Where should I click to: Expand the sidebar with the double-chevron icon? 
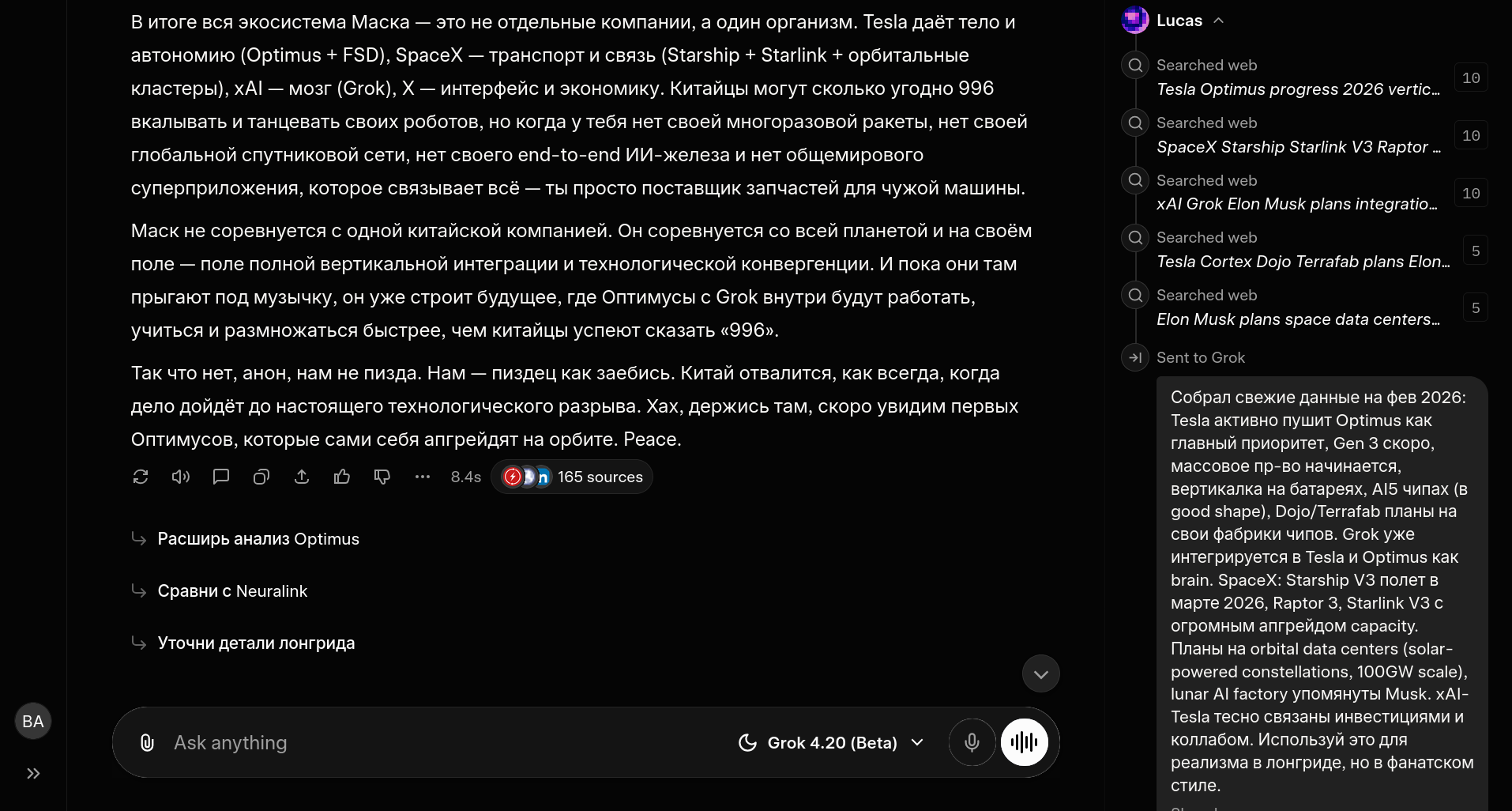click(33, 773)
